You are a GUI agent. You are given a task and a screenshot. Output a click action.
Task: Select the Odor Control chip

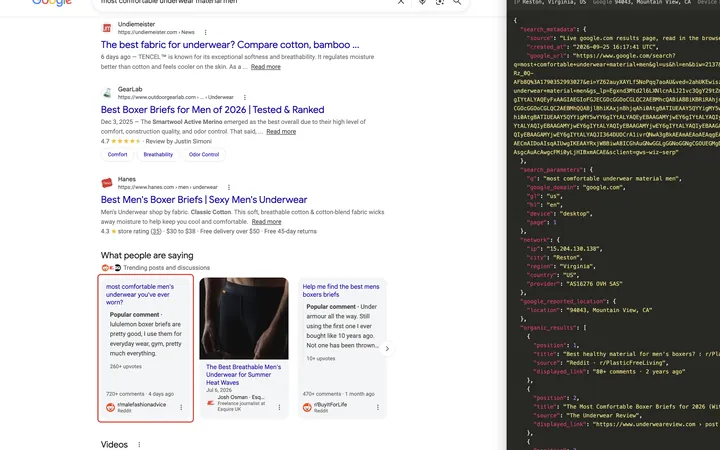(204, 155)
